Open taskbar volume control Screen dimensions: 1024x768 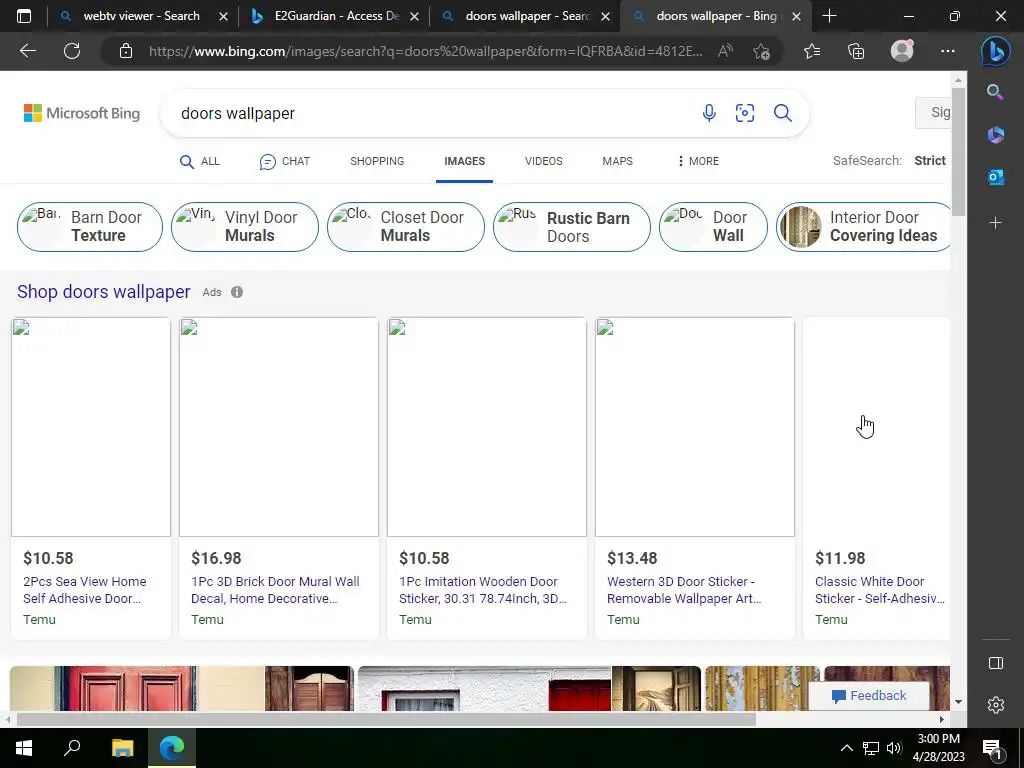tap(894, 748)
